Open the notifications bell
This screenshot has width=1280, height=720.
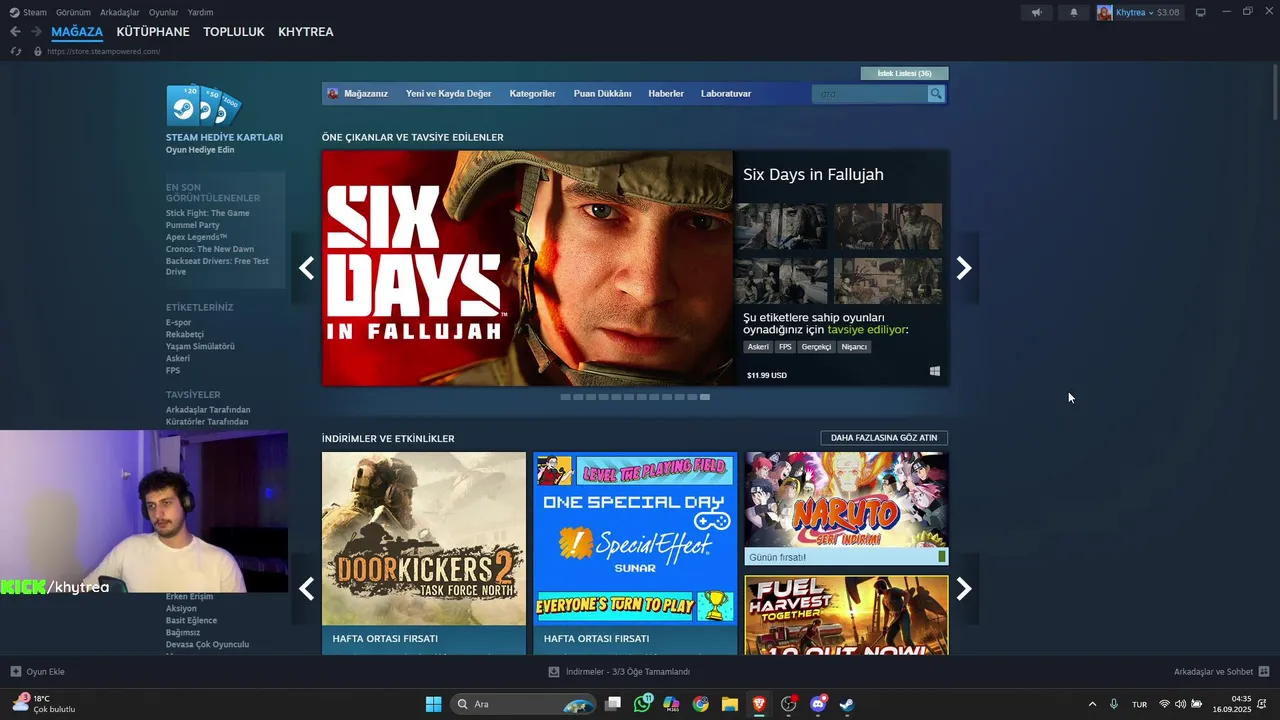(x=1074, y=12)
